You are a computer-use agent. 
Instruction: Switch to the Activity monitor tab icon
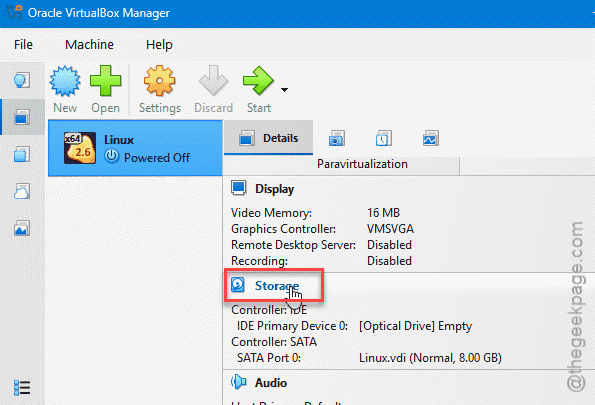point(431,139)
